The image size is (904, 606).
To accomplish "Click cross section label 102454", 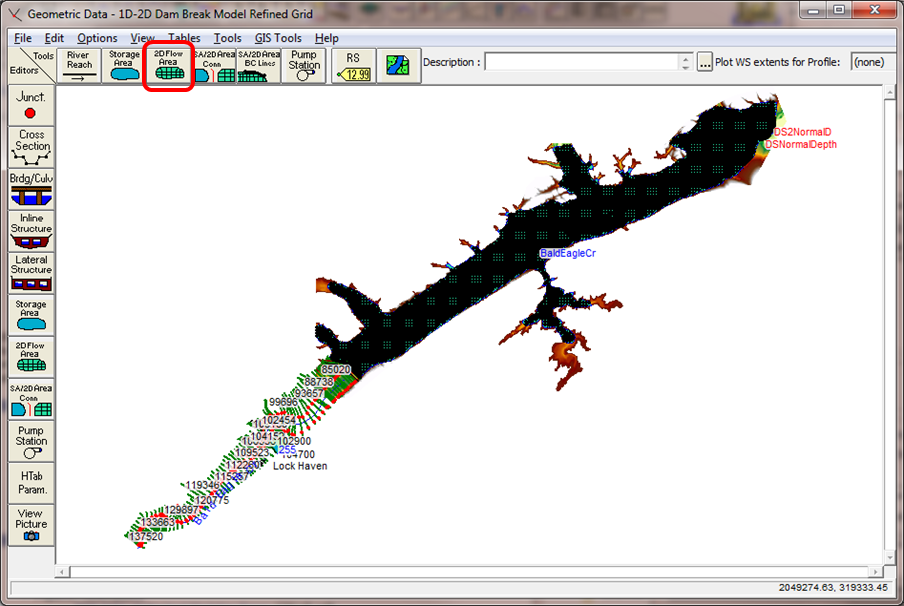I will [279, 420].
